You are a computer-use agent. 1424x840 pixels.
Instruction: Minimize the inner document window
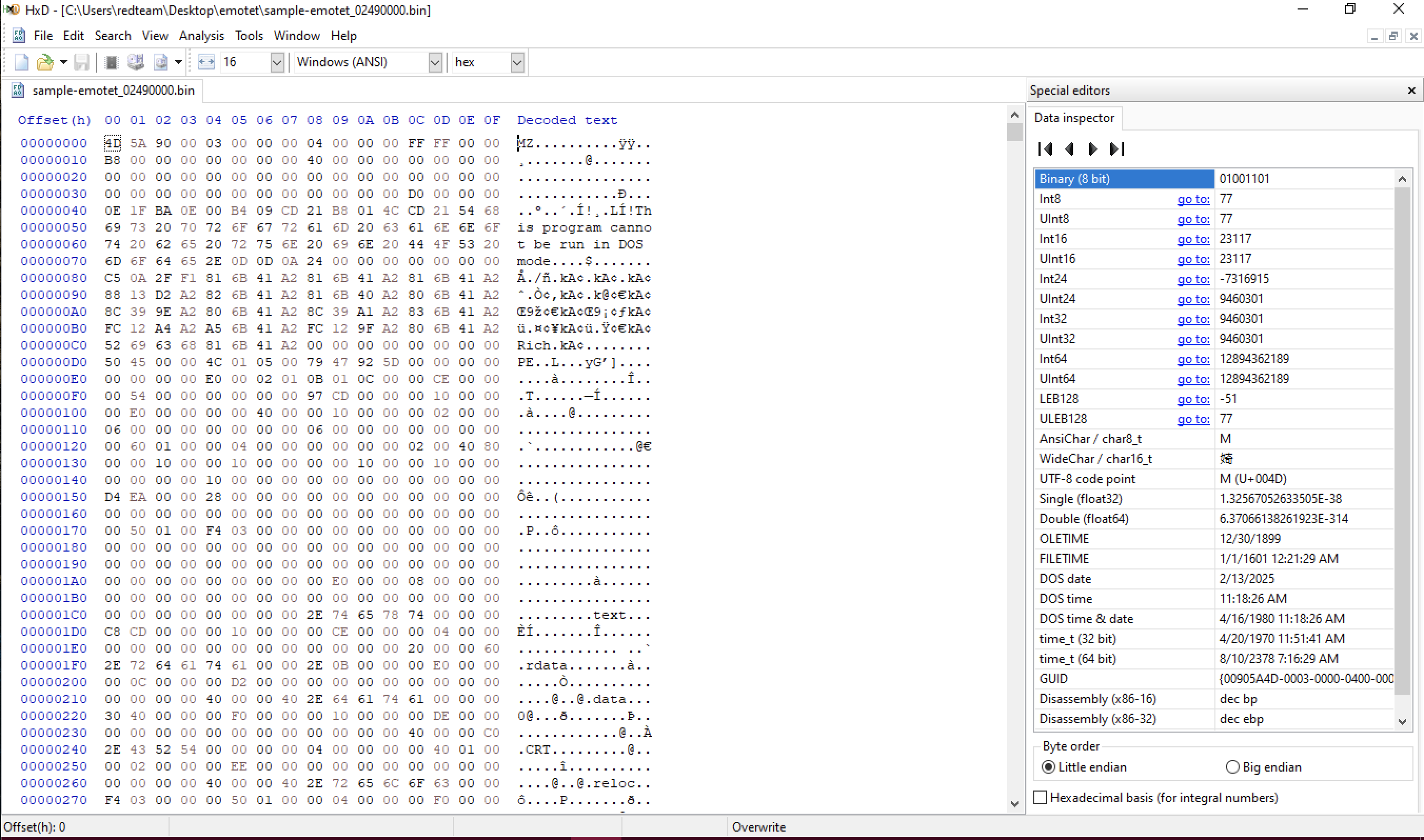coord(1374,36)
